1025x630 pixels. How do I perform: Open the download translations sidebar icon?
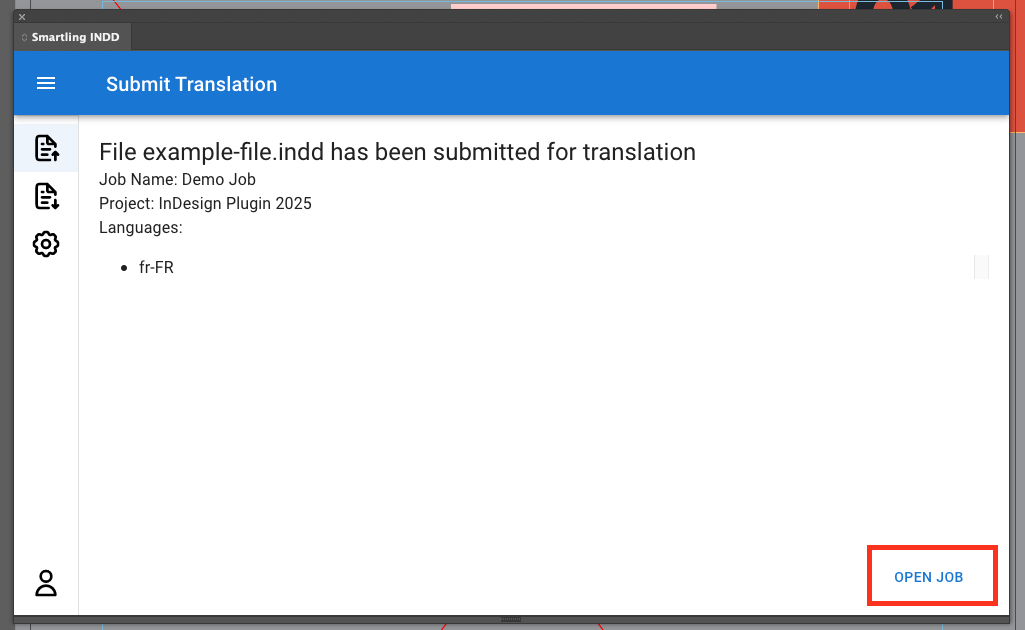point(46,196)
